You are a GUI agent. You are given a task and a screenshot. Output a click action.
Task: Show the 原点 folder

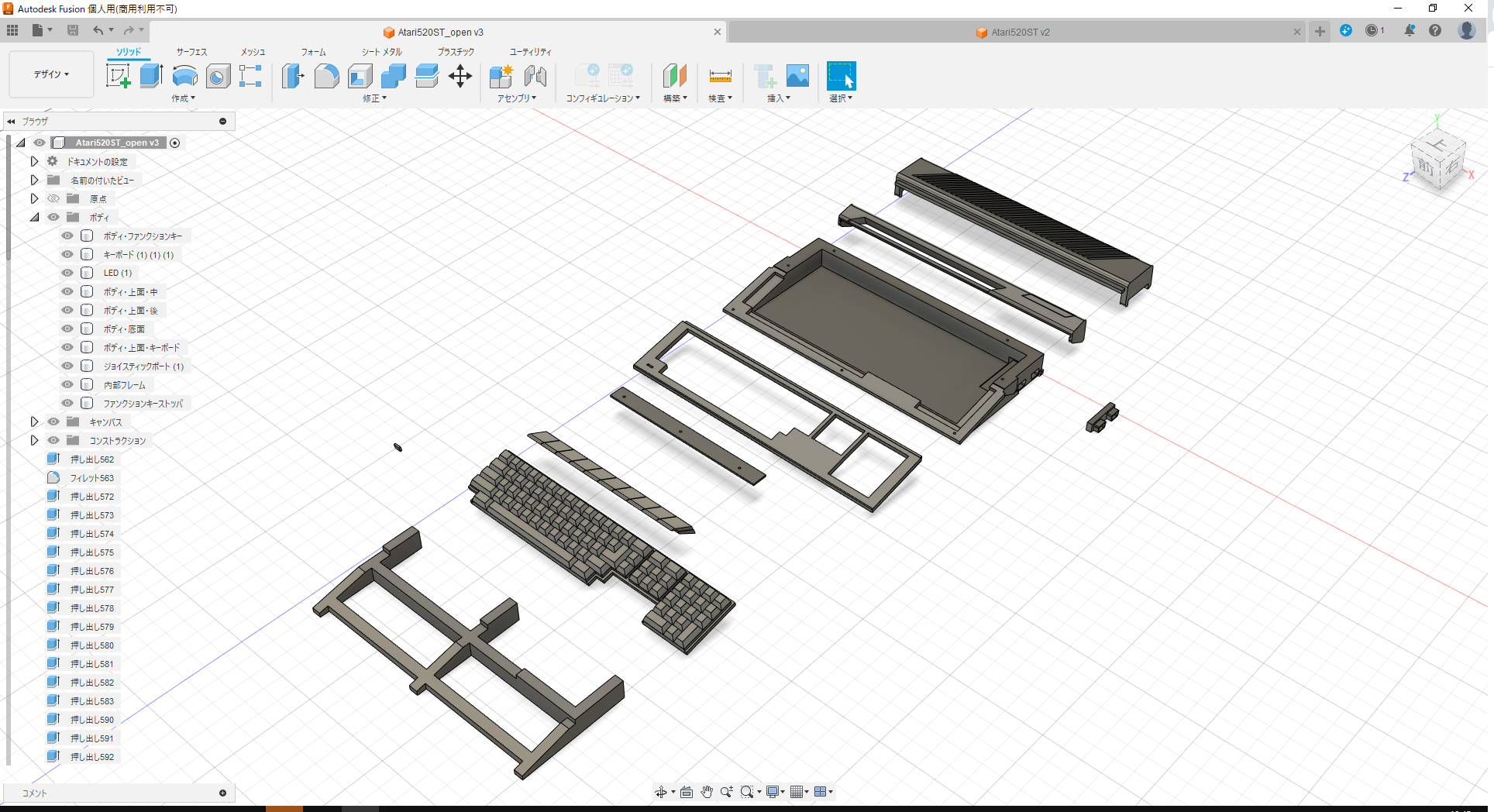[x=53, y=198]
